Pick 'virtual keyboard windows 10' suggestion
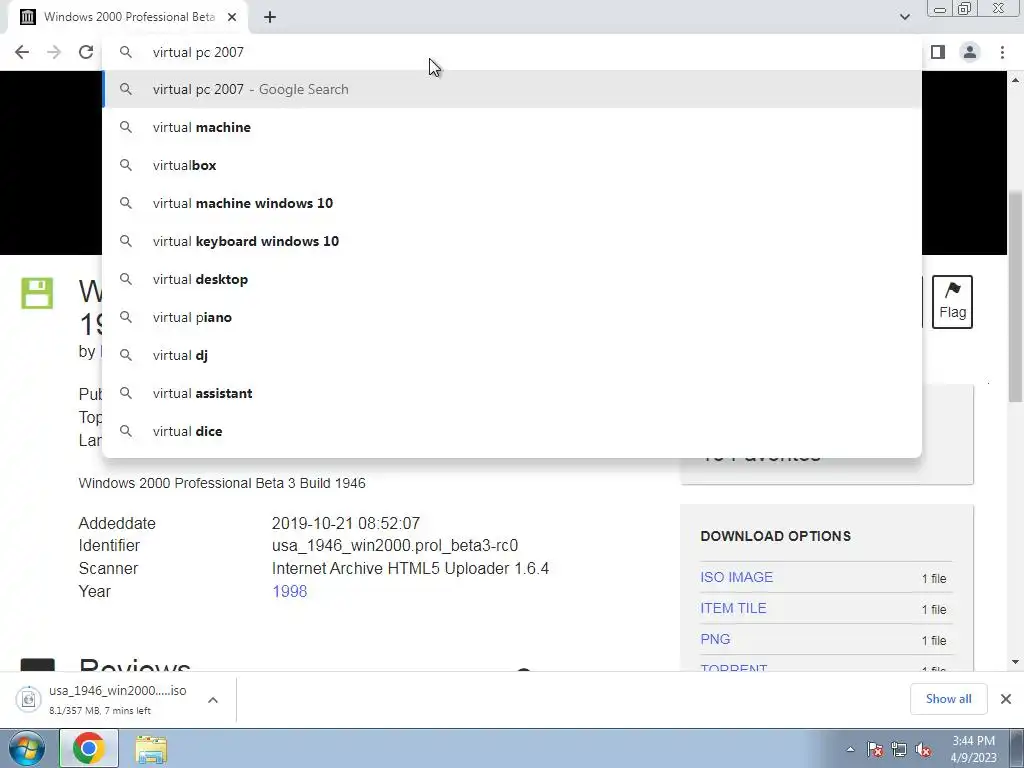Viewport: 1024px width, 768px height. point(512,241)
